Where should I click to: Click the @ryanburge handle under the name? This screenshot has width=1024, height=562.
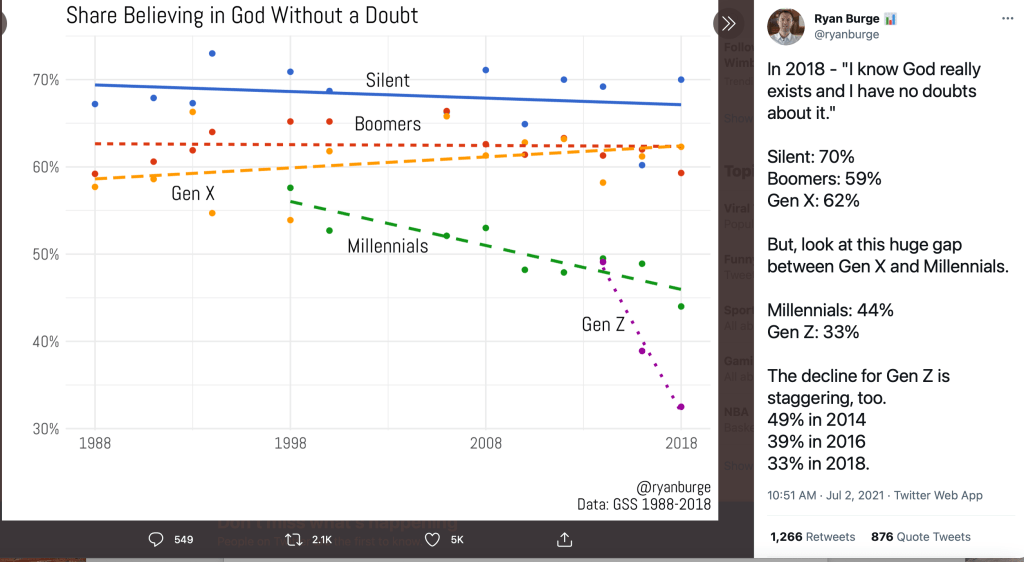click(847, 34)
